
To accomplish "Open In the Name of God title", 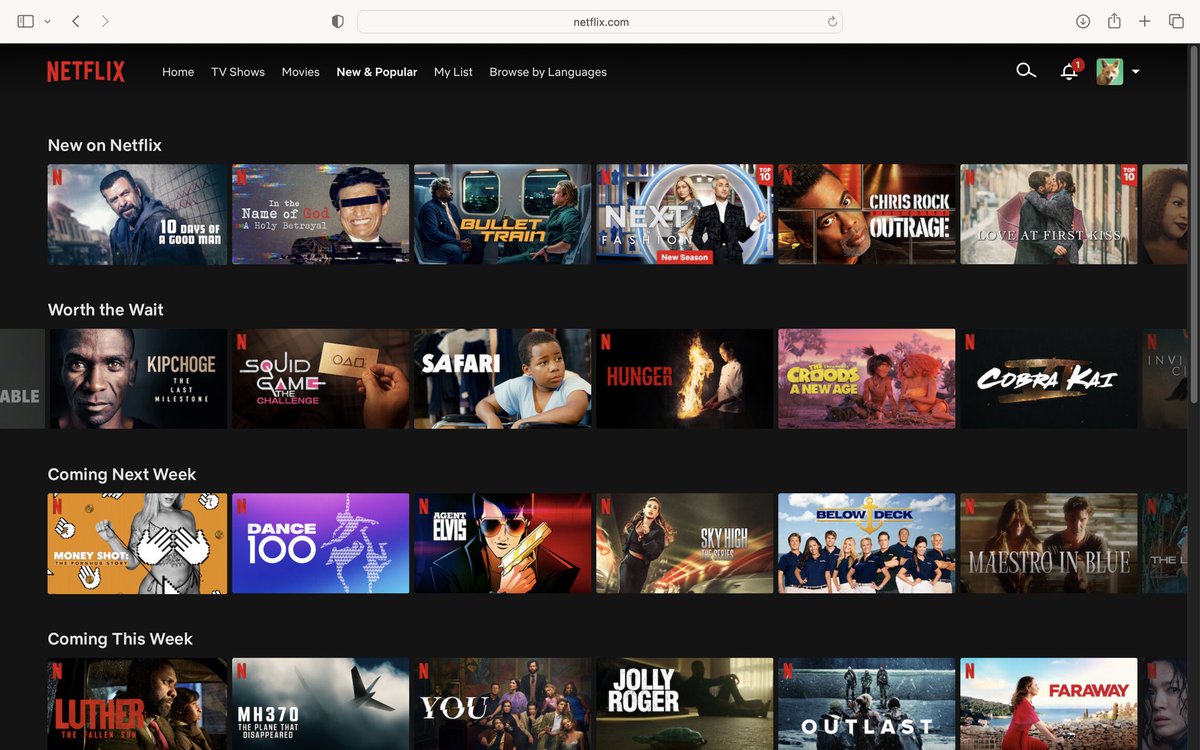I will pos(321,214).
